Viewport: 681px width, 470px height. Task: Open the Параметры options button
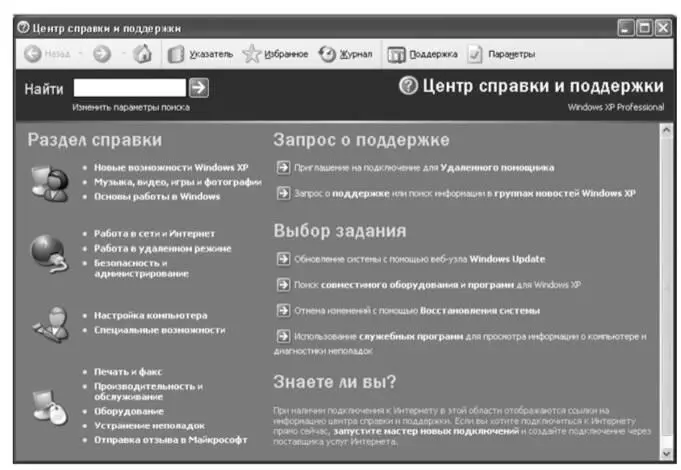[502, 54]
